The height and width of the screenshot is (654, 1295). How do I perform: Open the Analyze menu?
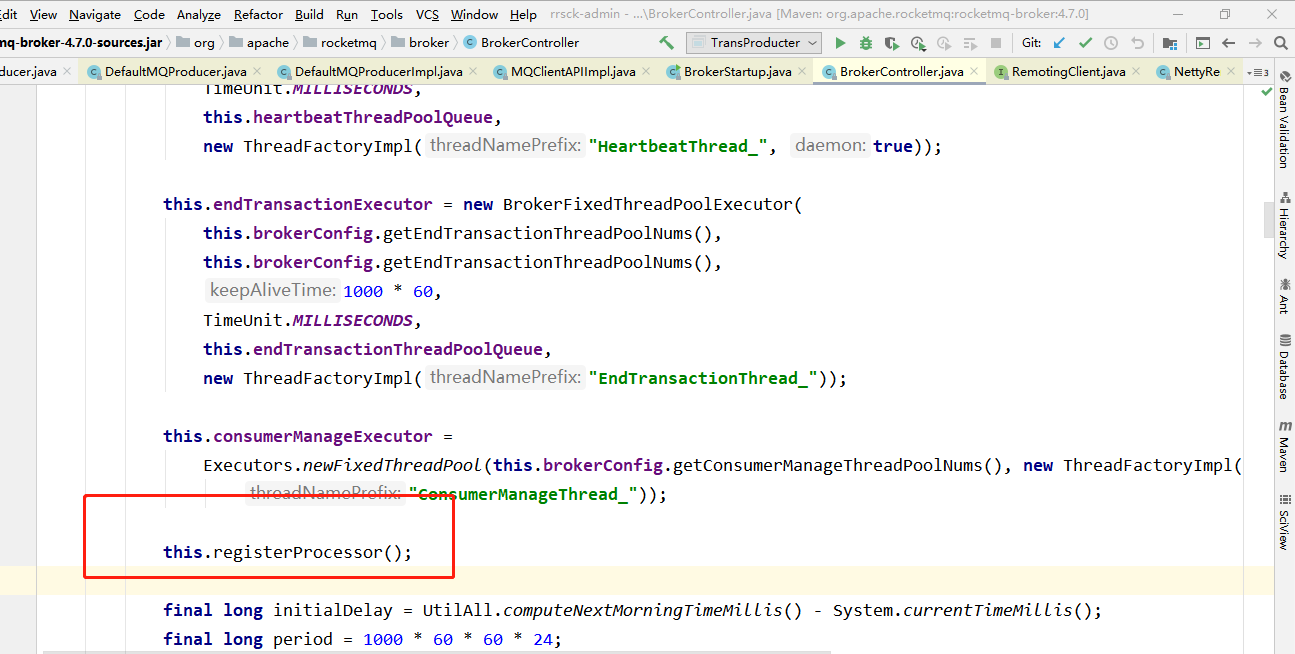click(199, 14)
